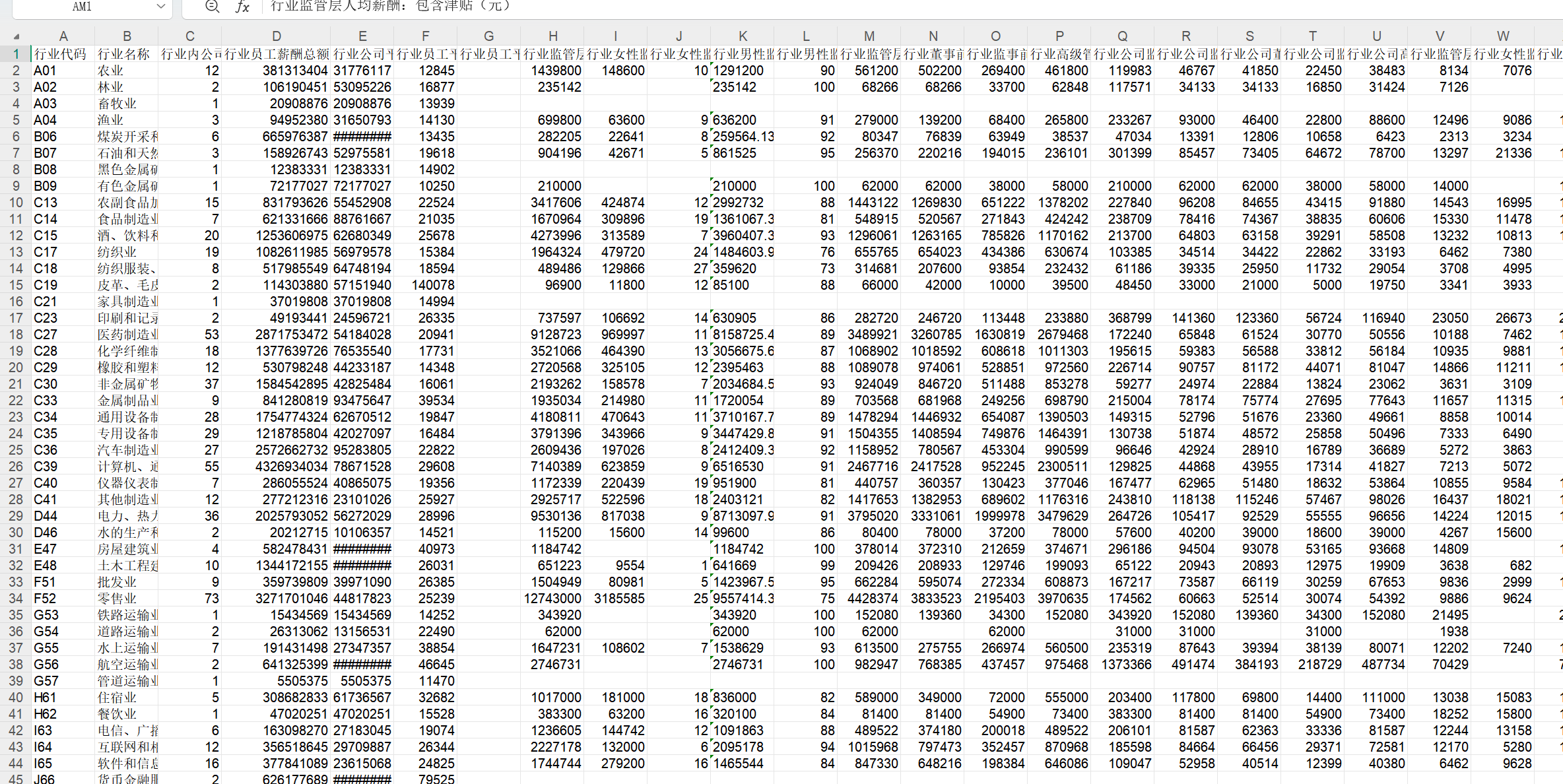1563x784 pixels.
Task: Select row 34 header
Action: click(16, 599)
